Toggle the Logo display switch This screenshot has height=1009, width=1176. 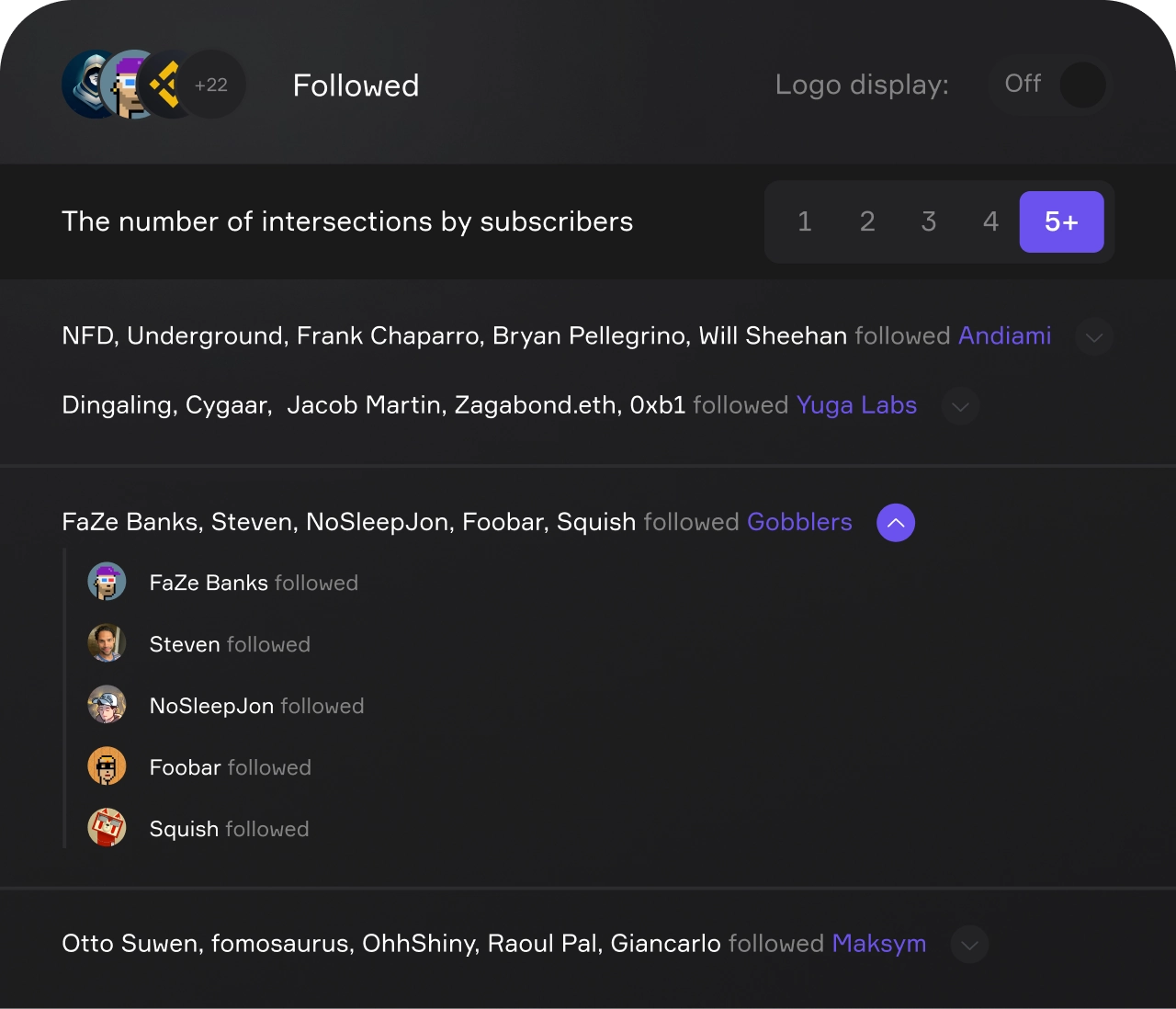point(1050,85)
